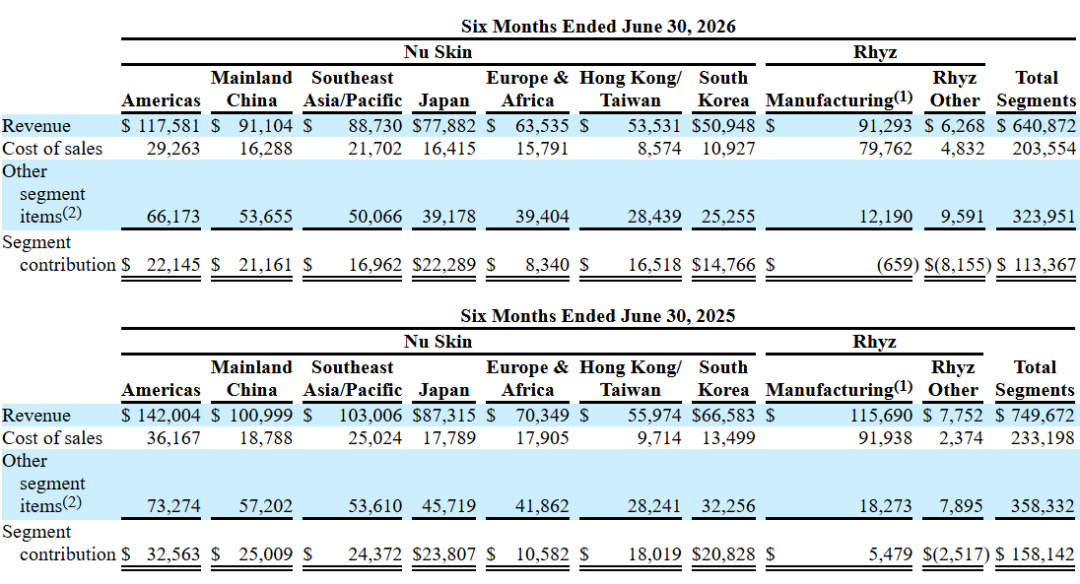Screen dimensions: 1080x584
Task: Click the 2026 Mainland China revenue 91,104
Action: click(x=265, y=126)
